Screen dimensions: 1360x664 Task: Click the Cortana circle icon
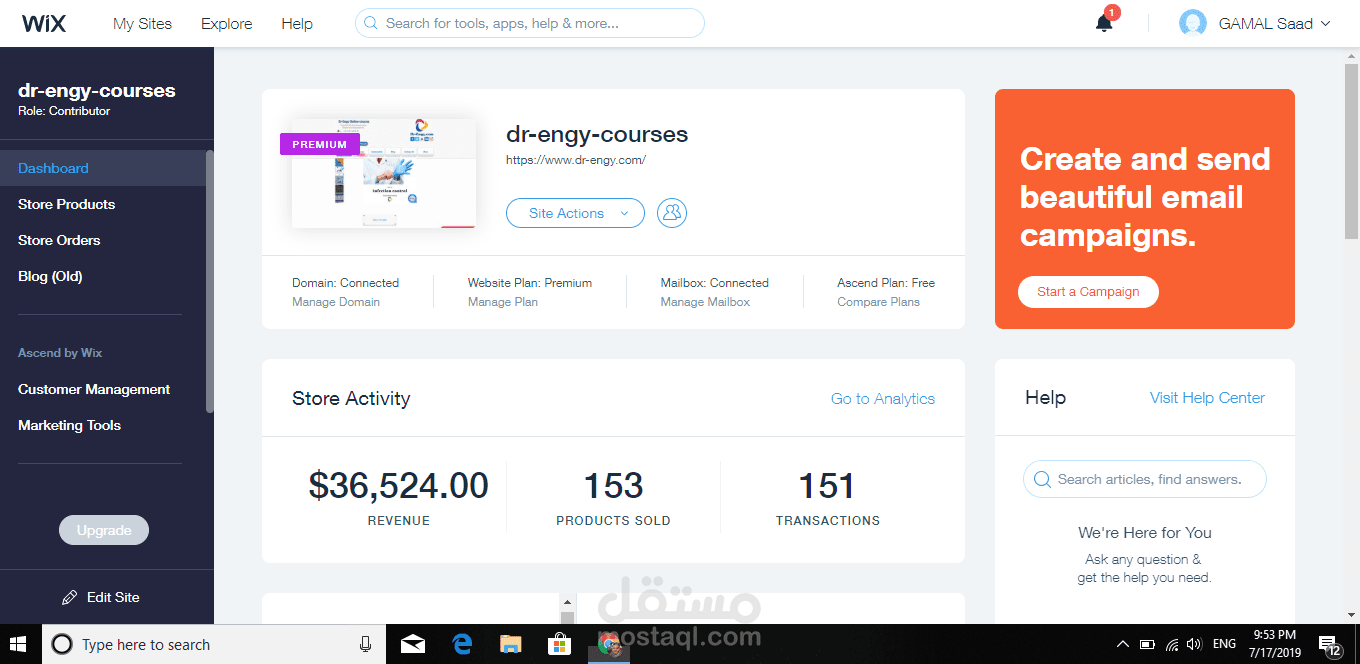[62, 645]
